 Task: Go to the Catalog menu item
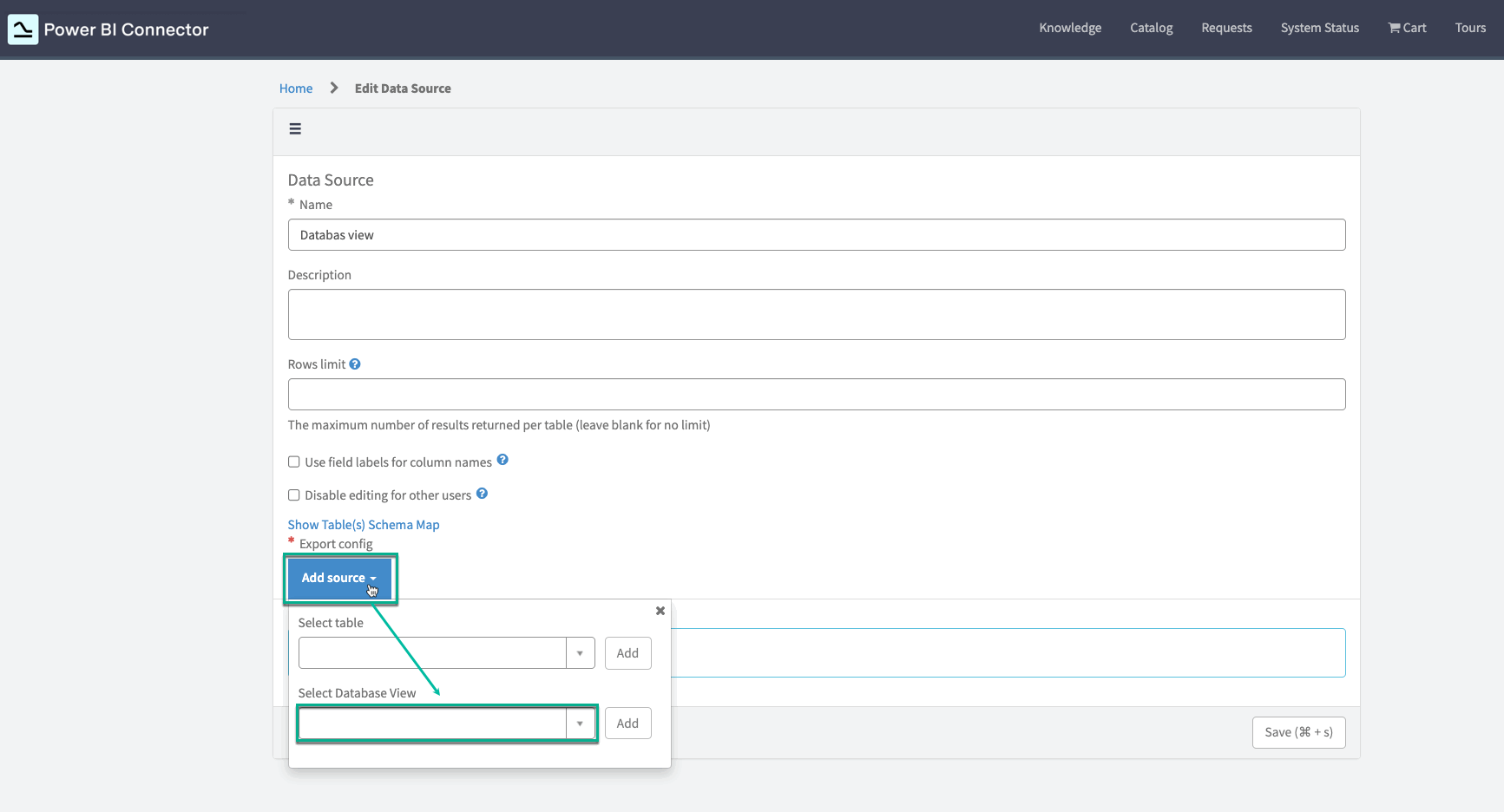pos(1151,27)
